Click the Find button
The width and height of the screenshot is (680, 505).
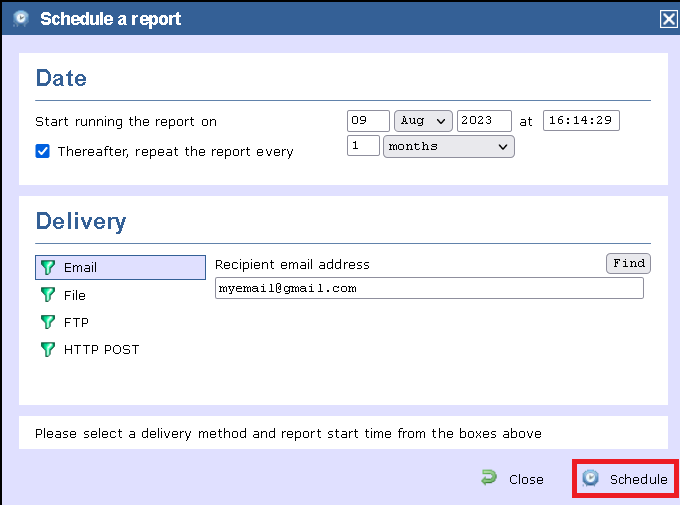pyautogui.click(x=628, y=263)
